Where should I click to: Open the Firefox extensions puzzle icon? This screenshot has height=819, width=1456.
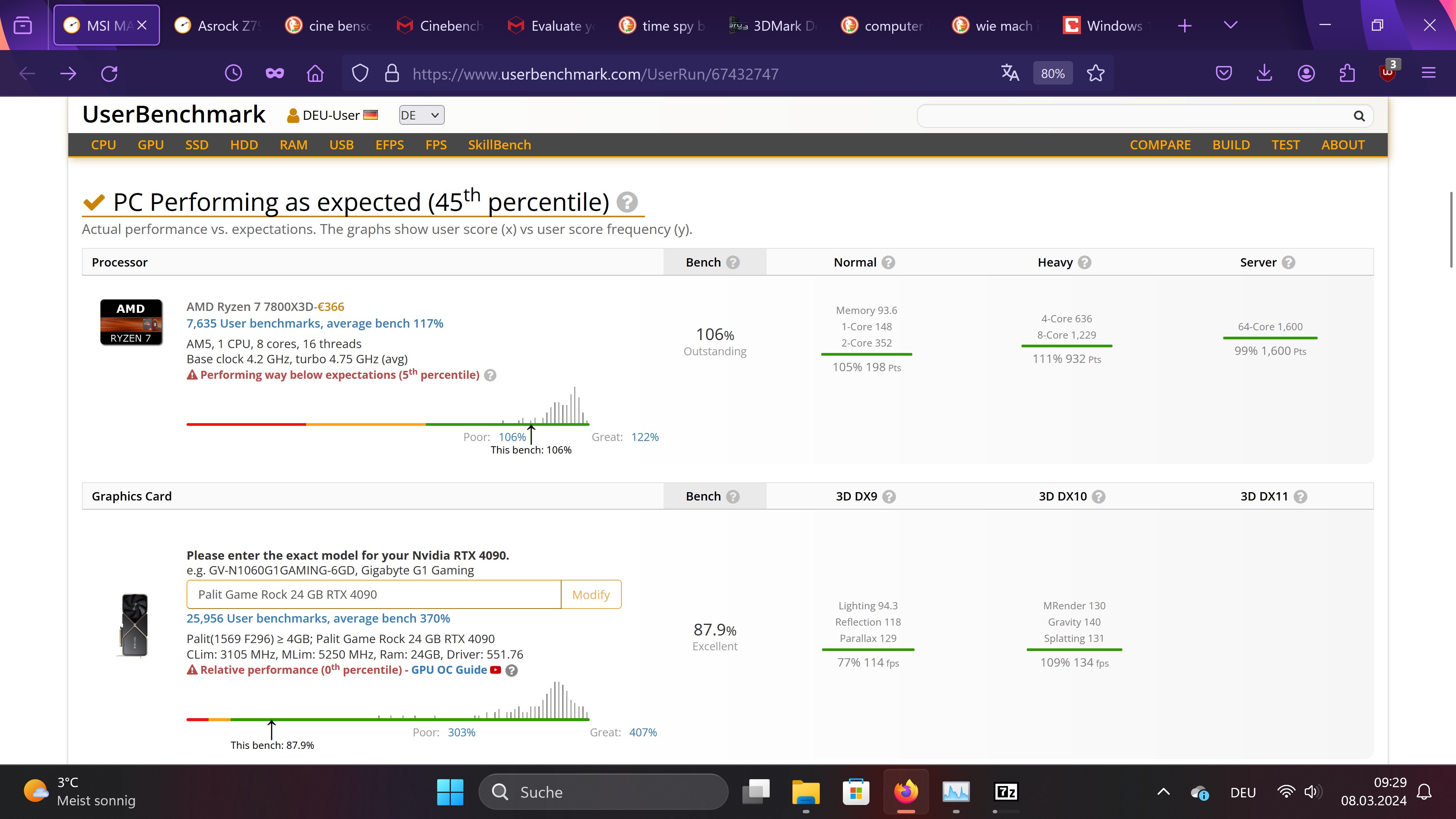coord(1348,74)
